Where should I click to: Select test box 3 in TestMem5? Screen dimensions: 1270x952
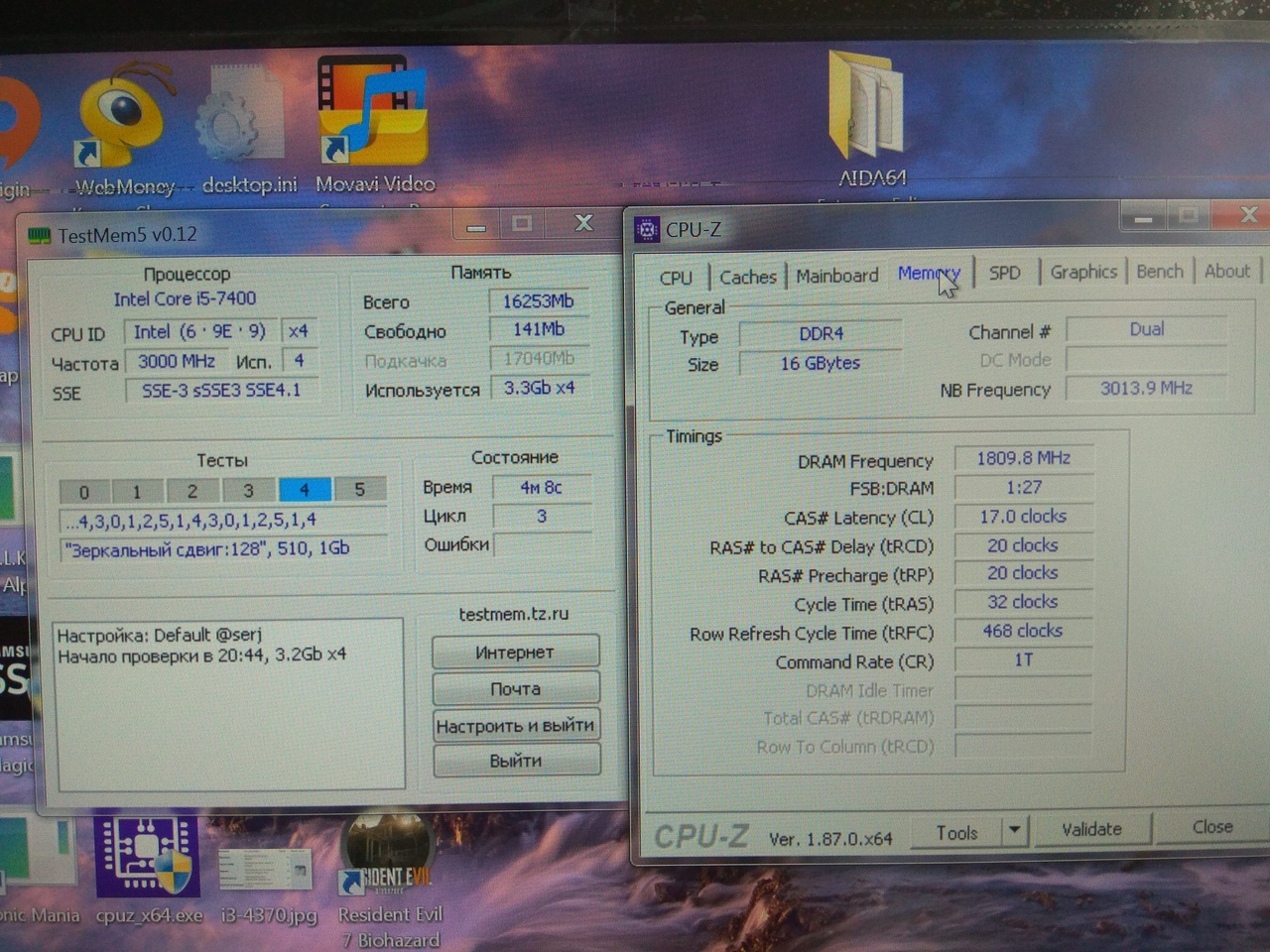click(248, 490)
